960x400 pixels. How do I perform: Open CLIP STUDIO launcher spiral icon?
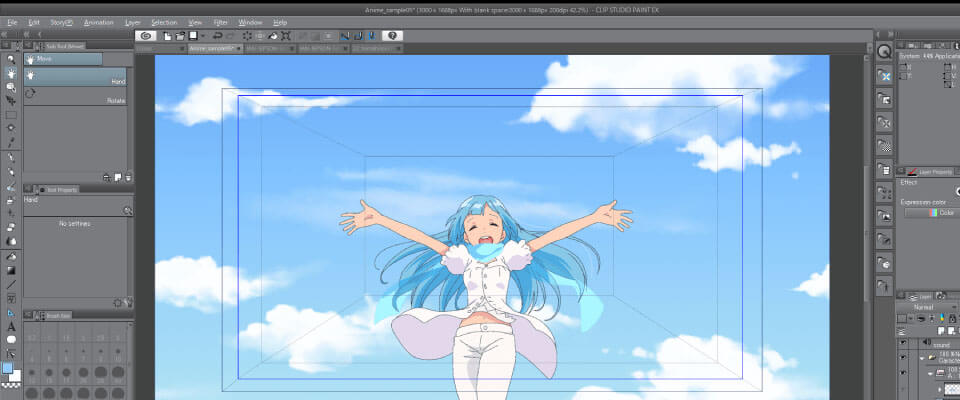(144, 36)
